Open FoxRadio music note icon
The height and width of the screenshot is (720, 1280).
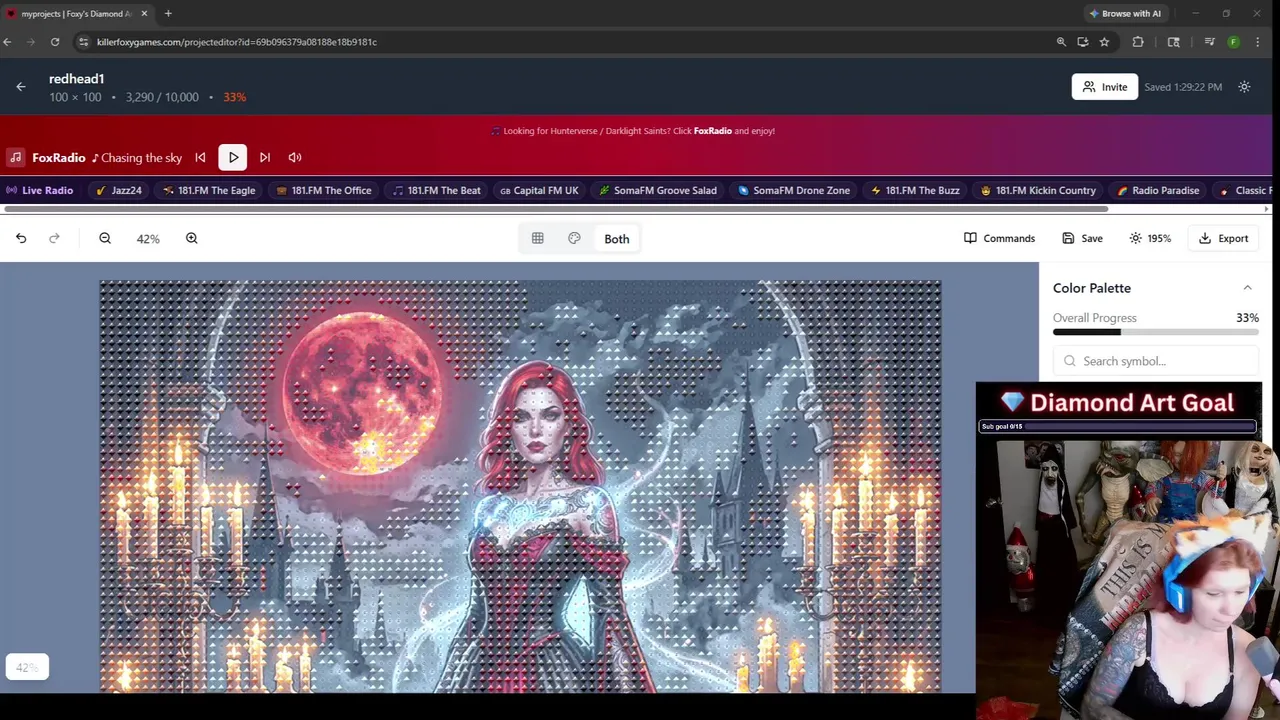click(x=15, y=157)
